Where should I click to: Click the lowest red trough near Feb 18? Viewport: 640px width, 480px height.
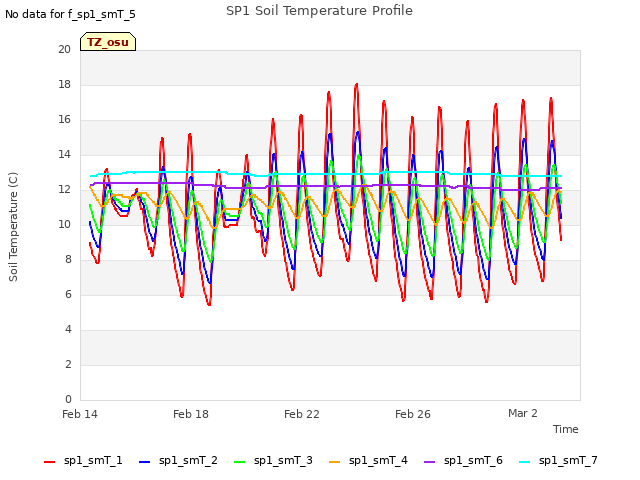pyautogui.click(x=209, y=304)
